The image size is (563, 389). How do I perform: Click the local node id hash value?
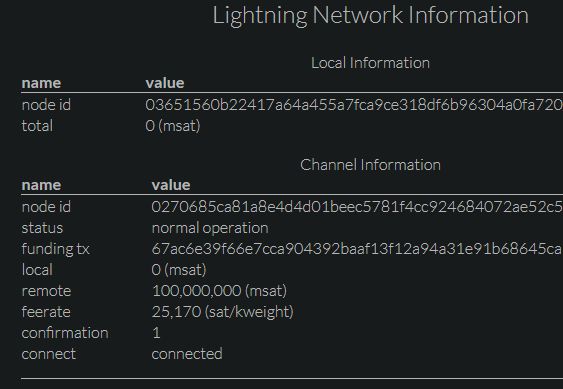354,105
